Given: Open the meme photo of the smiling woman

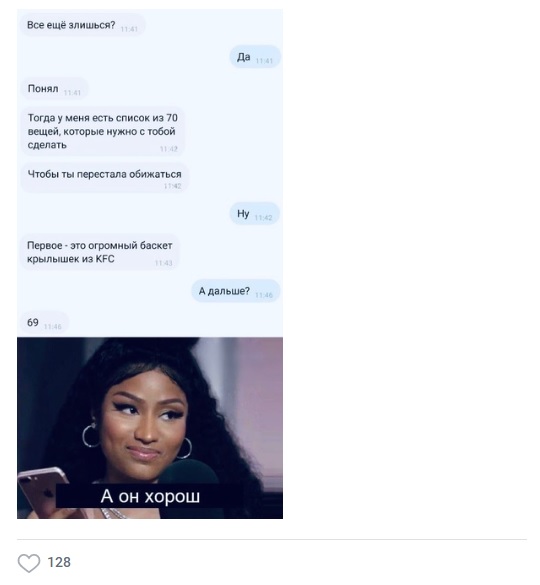Looking at the screenshot, I should pos(150,428).
